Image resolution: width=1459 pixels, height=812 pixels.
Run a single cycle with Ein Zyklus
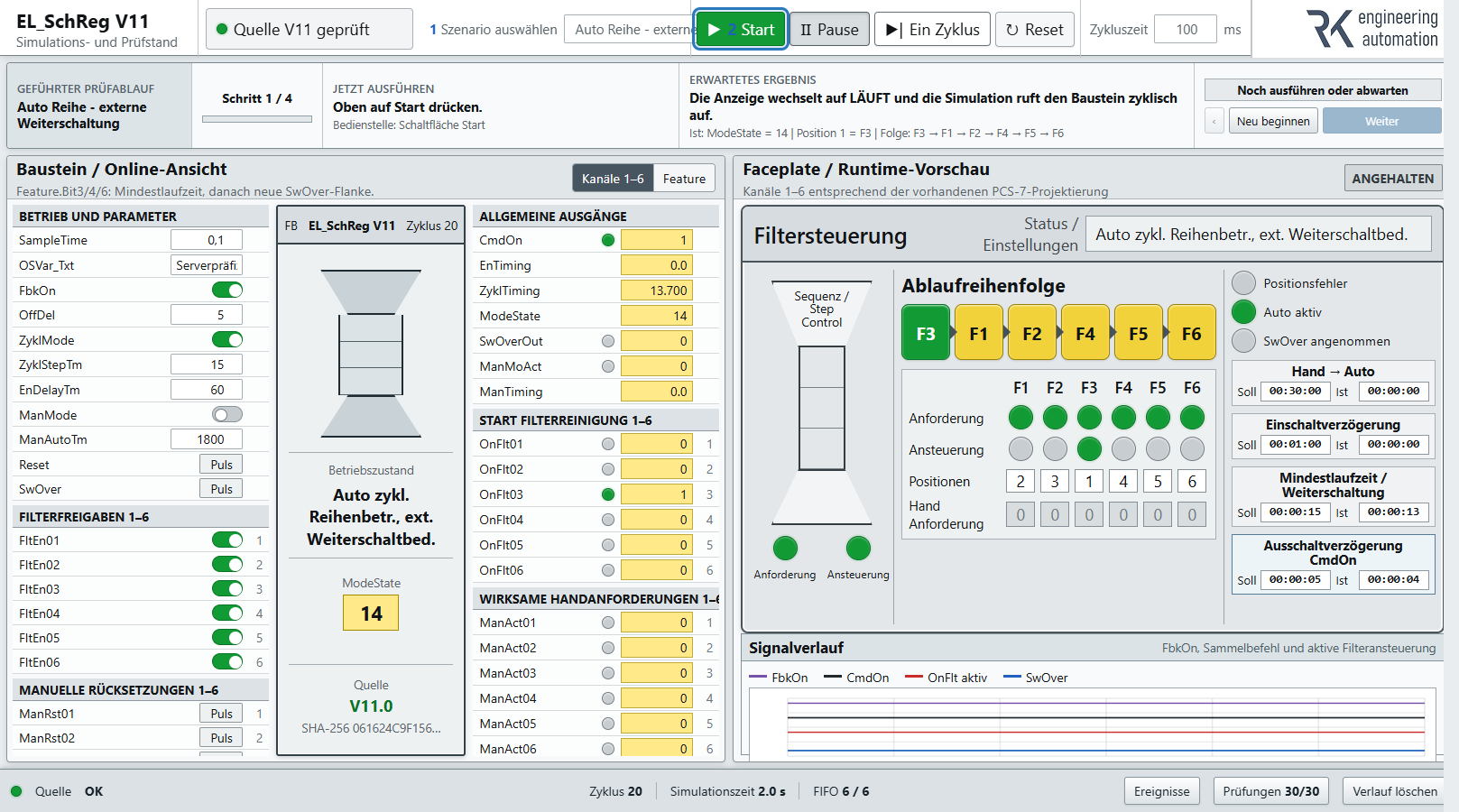[933, 30]
